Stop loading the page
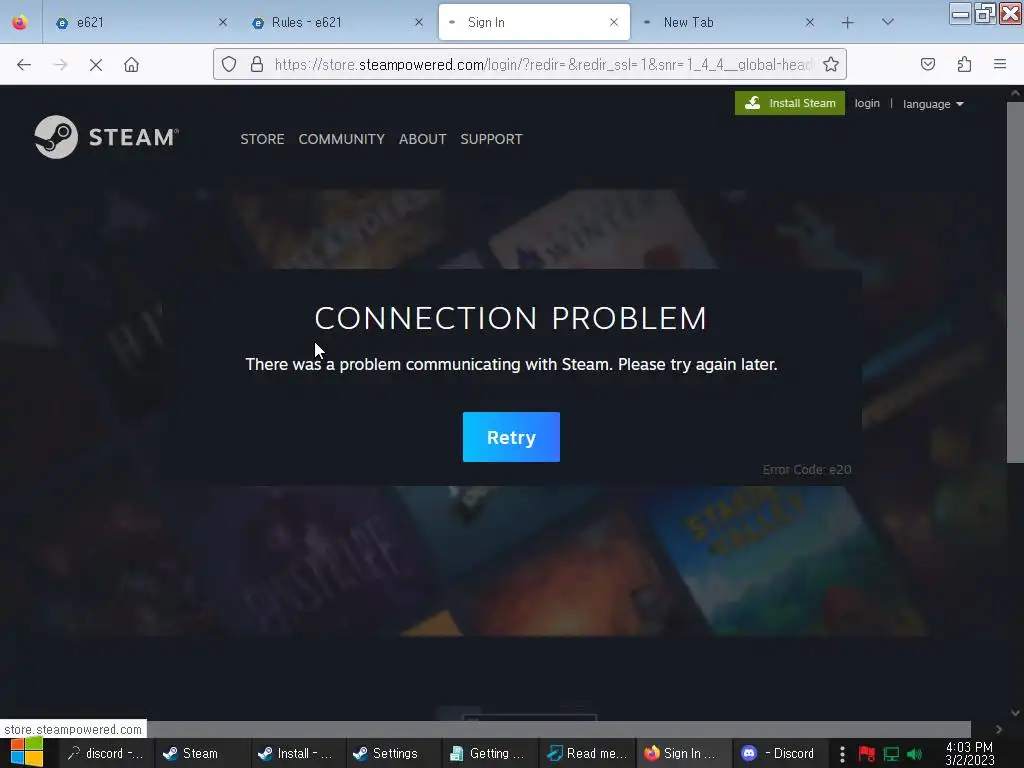Image resolution: width=1024 pixels, height=768 pixels. 96,65
